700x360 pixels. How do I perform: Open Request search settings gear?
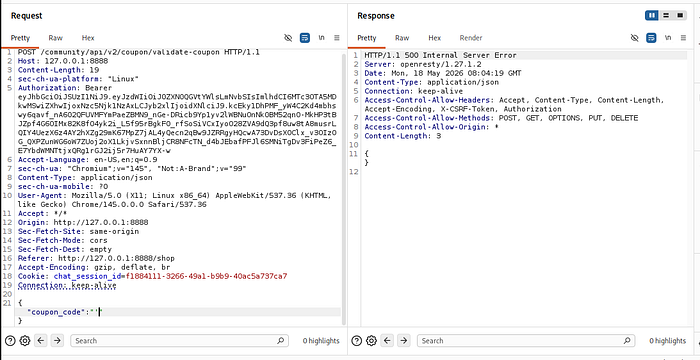click(x=25, y=341)
